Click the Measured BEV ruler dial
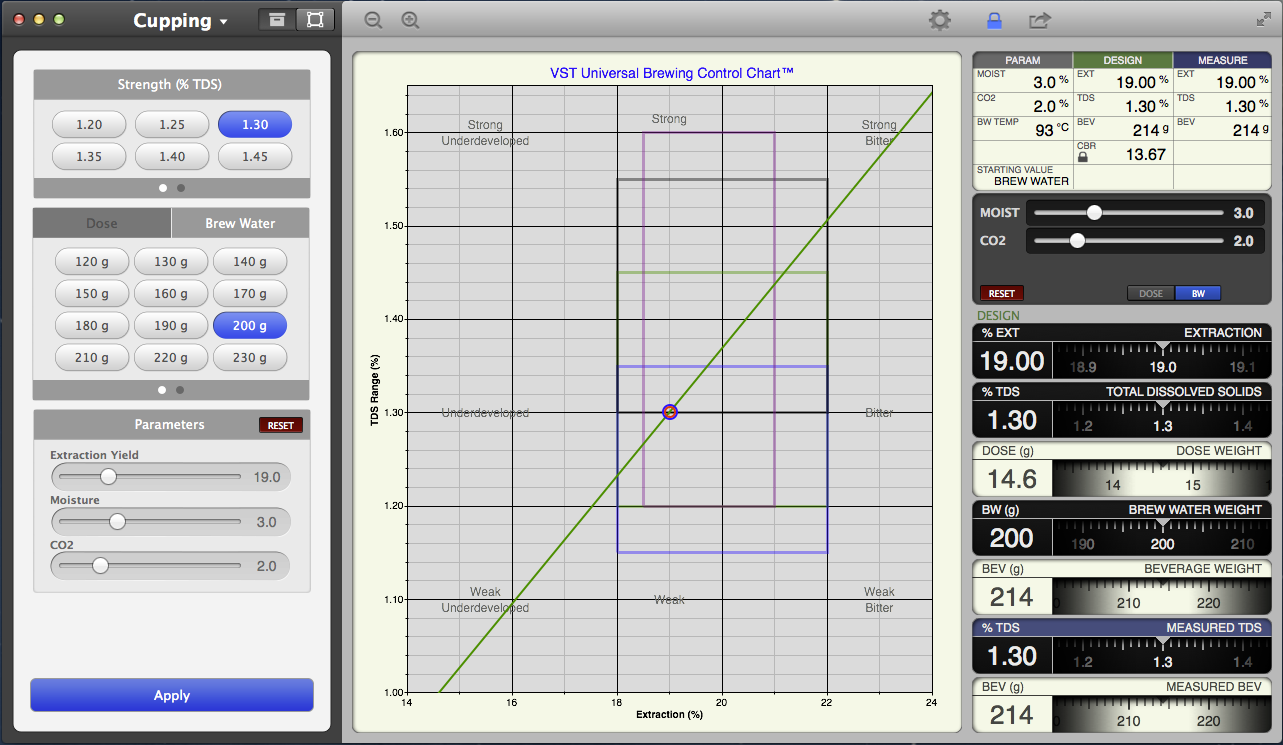The height and width of the screenshot is (745, 1283). point(1162,715)
